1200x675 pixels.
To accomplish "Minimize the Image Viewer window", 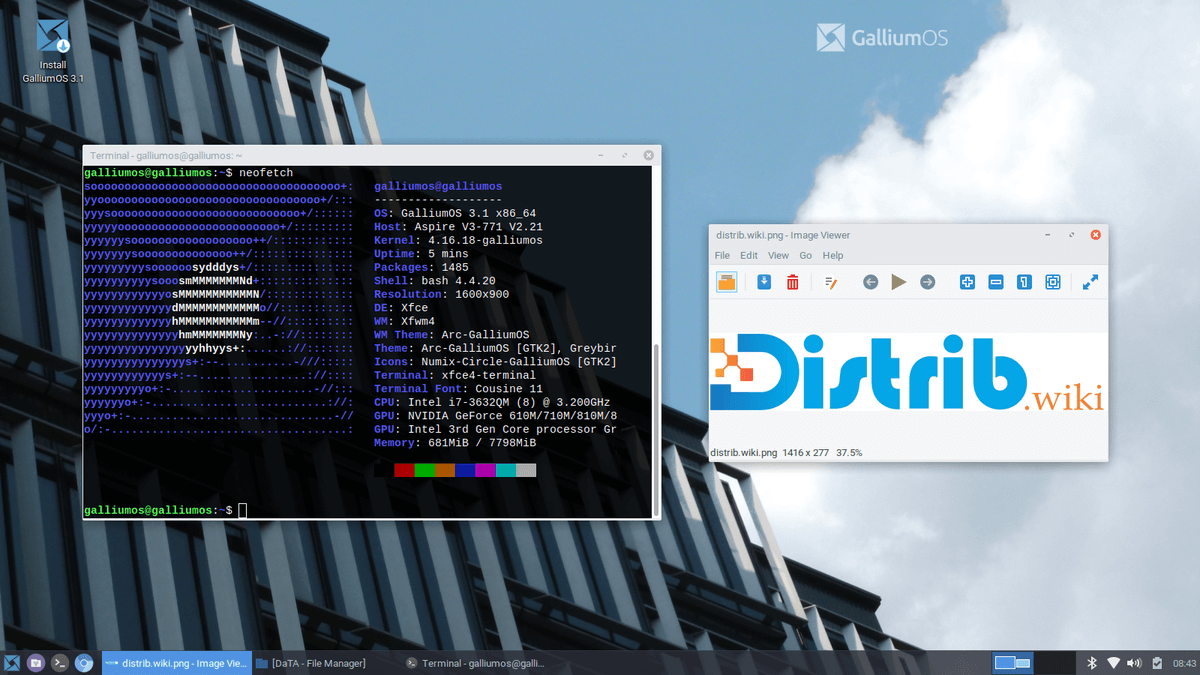I will point(1047,235).
